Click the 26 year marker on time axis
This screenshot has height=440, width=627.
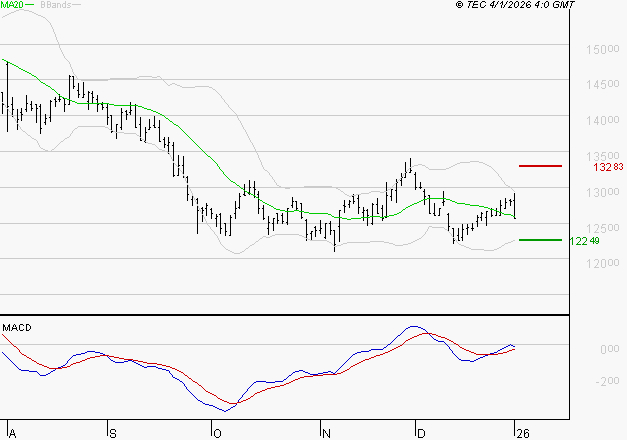tap(523, 434)
